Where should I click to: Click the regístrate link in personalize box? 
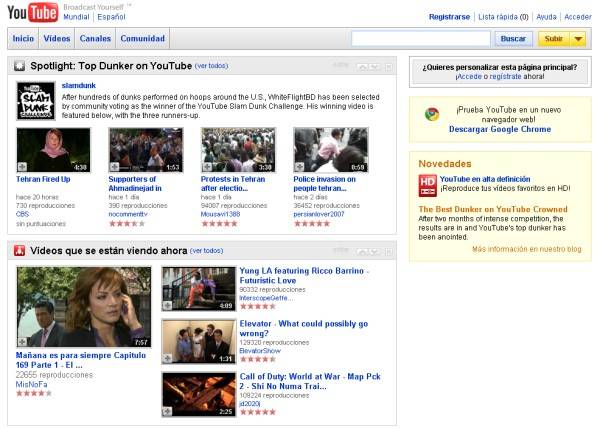point(505,76)
